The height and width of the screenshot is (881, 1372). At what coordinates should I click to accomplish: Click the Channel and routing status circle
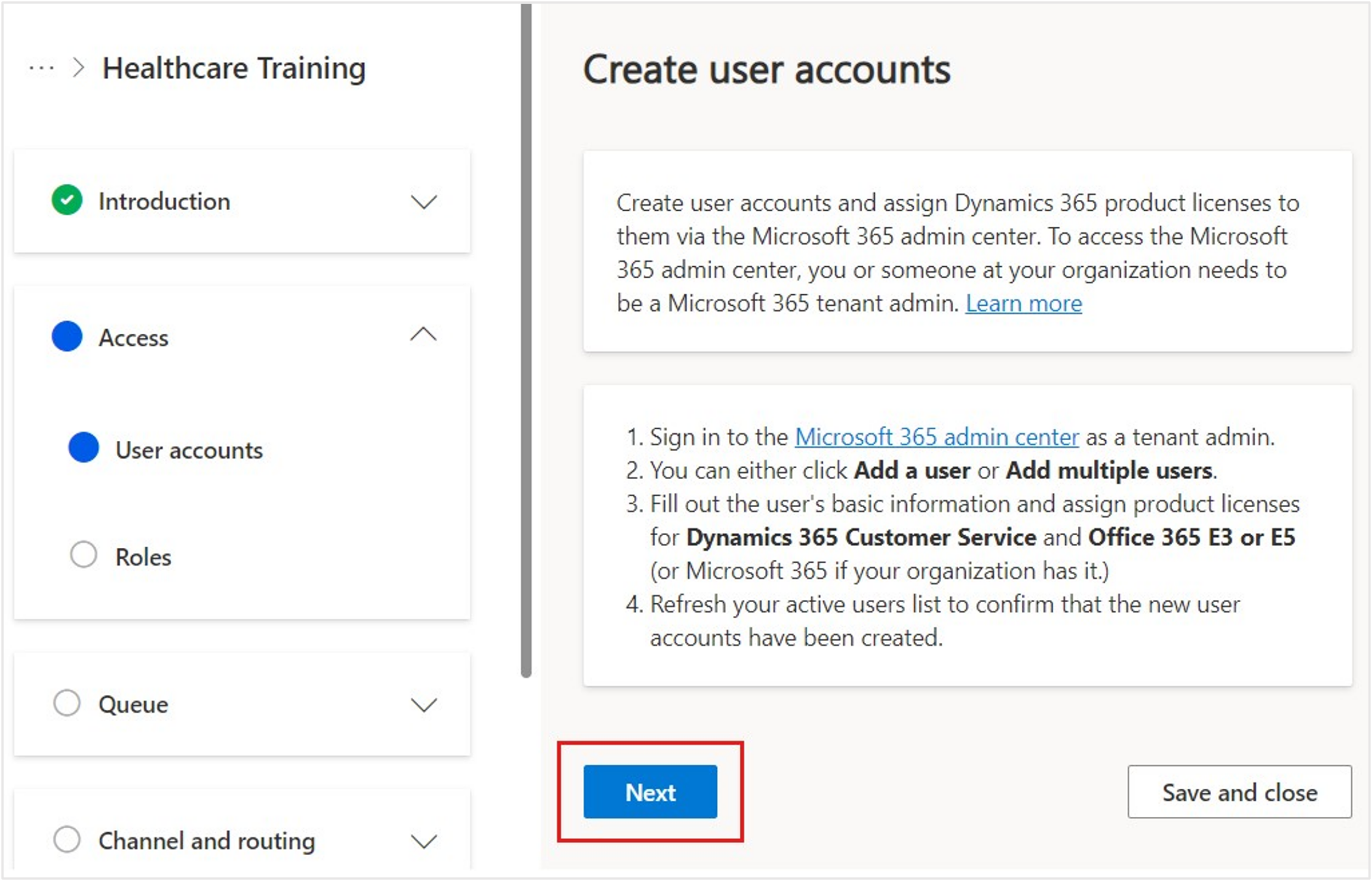tap(67, 840)
